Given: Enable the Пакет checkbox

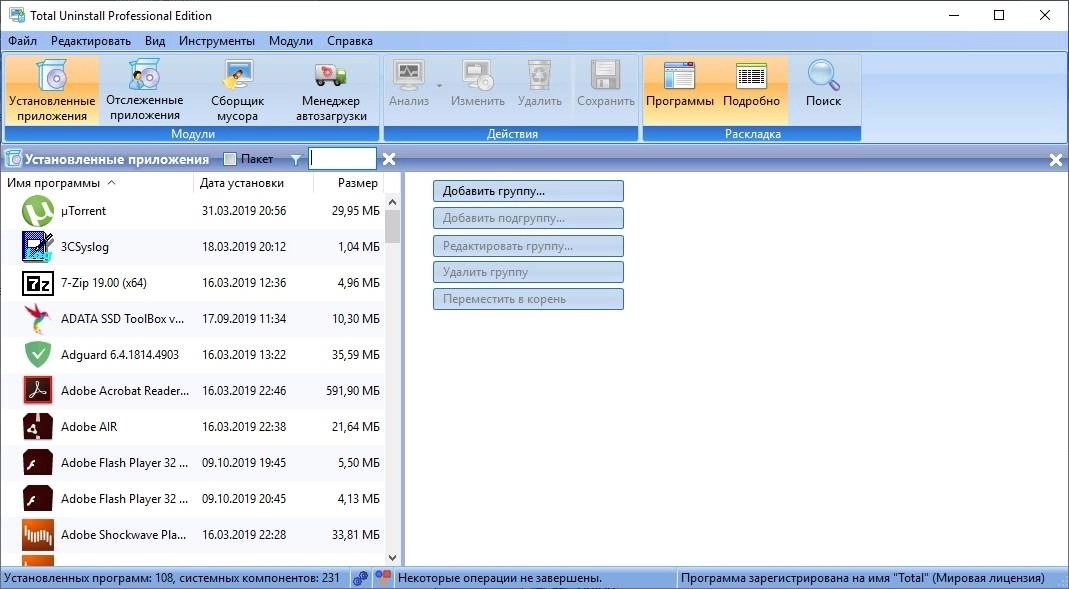Looking at the screenshot, I should point(230,160).
